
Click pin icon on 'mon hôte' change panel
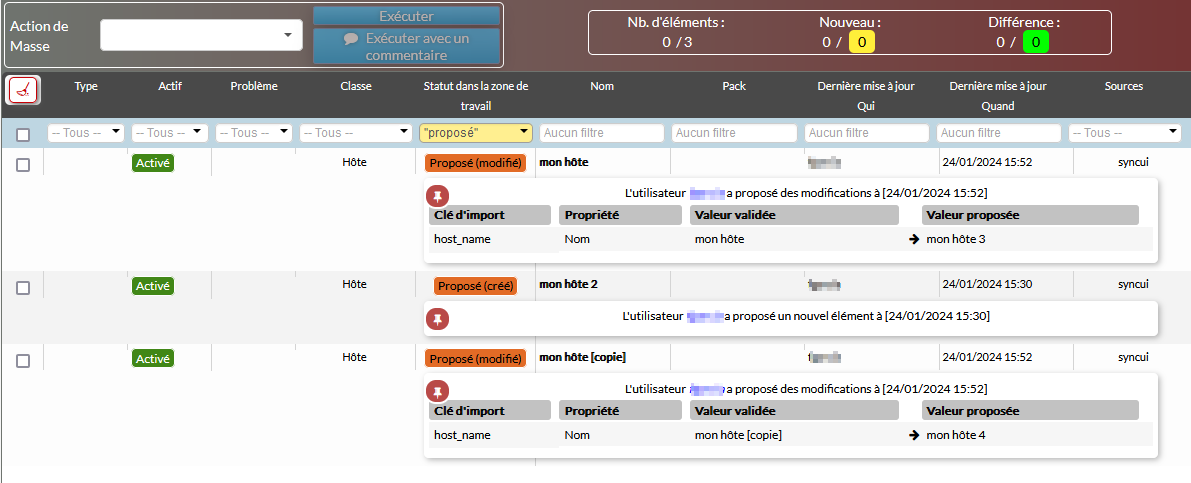(x=438, y=196)
